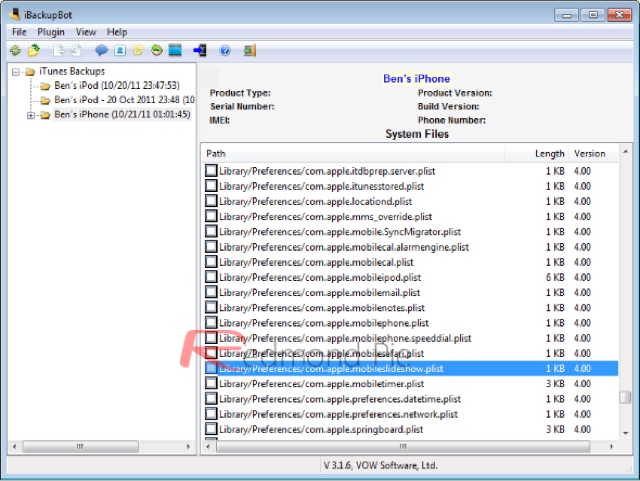Click the file list horizontal scrollbar thumb
Viewport: 640px width, 481px height.
pos(403,446)
